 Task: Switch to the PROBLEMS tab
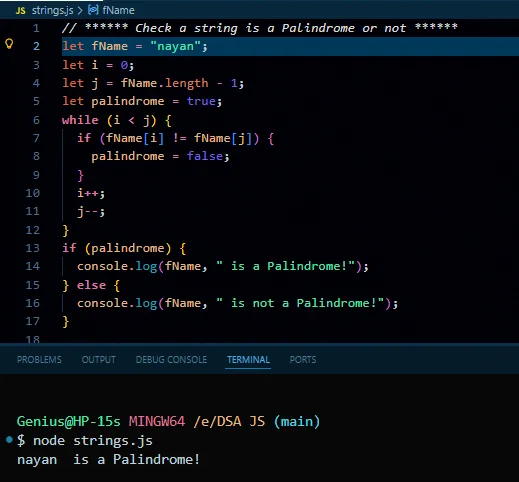click(39, 360)
